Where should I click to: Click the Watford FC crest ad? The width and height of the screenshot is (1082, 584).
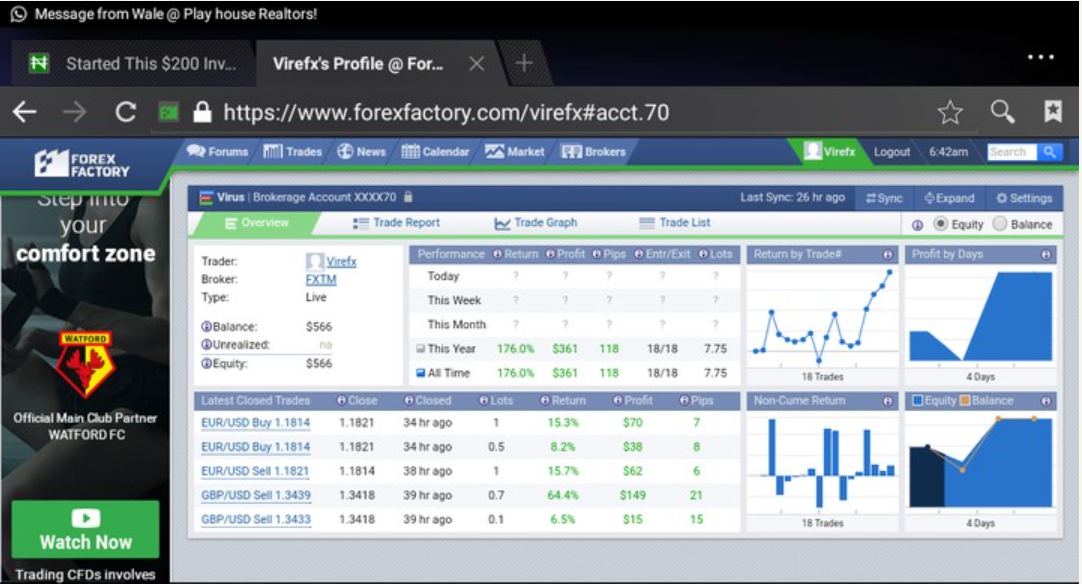tap(86, 364)
